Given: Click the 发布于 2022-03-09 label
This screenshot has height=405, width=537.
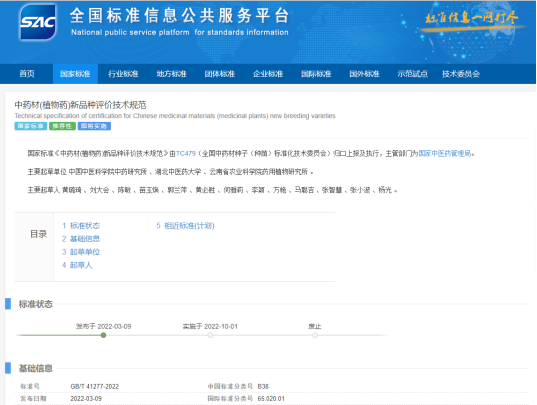Looking at the screenshot, I should [x=103, y=326].
